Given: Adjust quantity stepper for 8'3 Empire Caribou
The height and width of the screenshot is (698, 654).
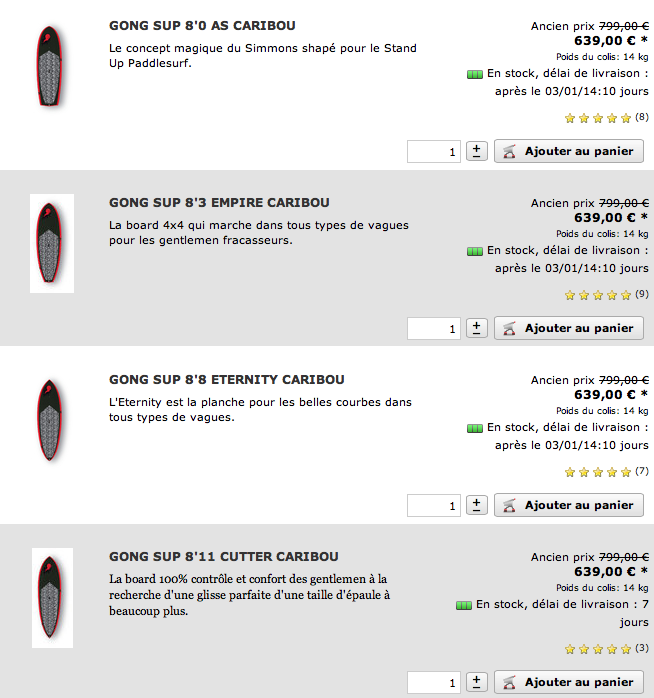Looking at the screenshot, I should point(476,328).
